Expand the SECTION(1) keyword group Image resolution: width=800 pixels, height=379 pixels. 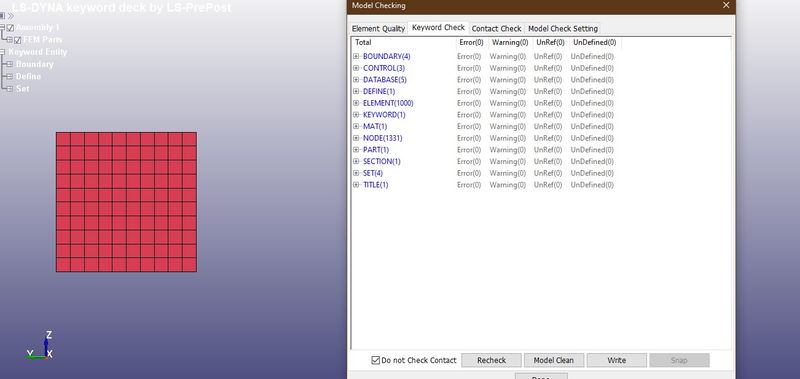[356, 161]
